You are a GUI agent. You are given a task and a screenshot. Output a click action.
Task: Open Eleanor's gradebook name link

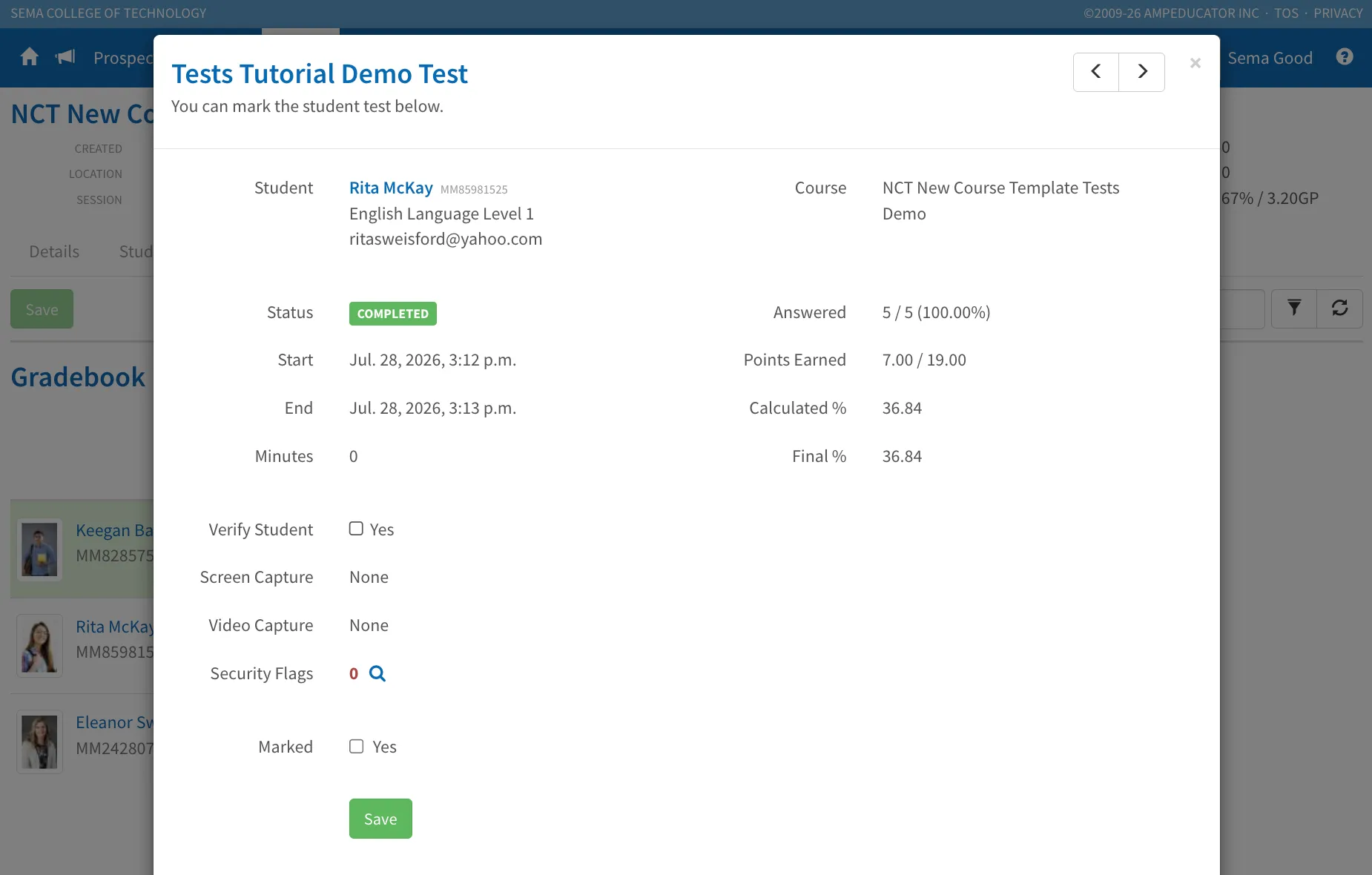pos(114,722)
